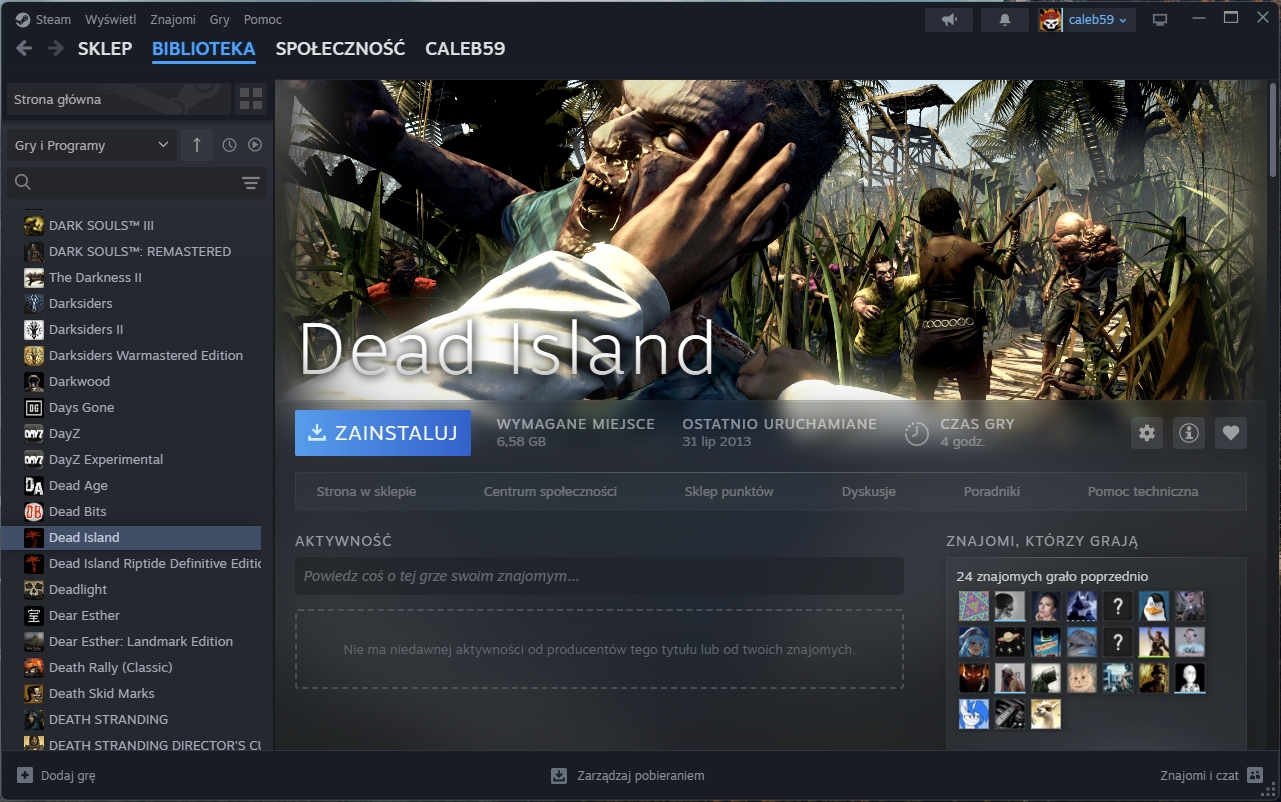
Task: Go to SPOŁECZNOŚĆ tab
Action: (x=340, y=48)
